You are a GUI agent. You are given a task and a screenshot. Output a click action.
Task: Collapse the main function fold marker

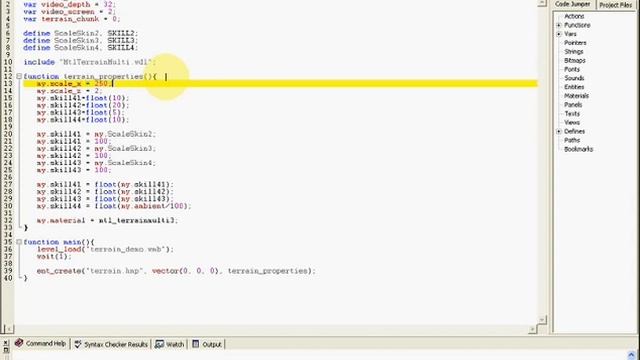[x=19, y=242]
